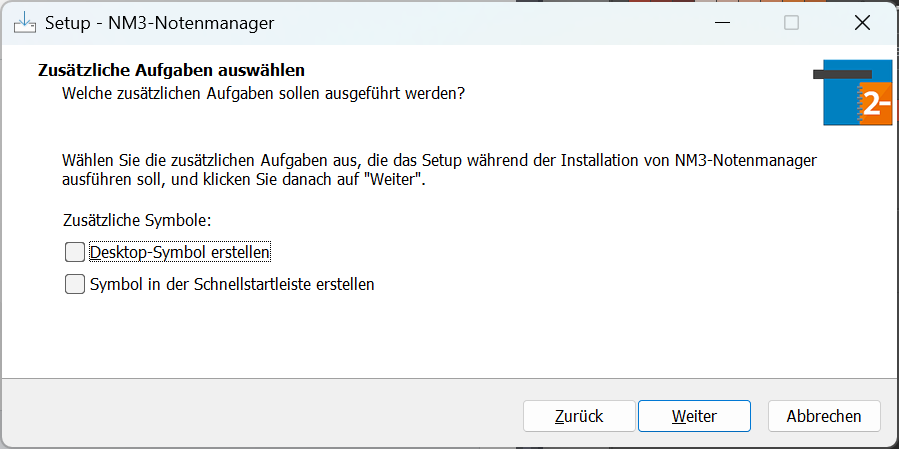899x449 pixels.
Task: Click the setup installer icon in title bar
Action: point(24,23)
